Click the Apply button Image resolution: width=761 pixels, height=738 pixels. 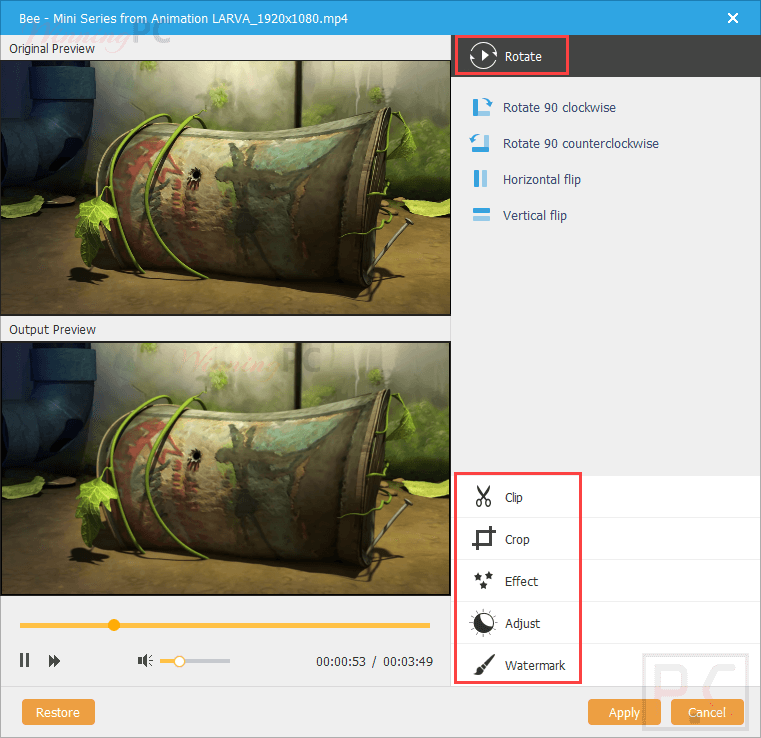click(x=624, y=712)
